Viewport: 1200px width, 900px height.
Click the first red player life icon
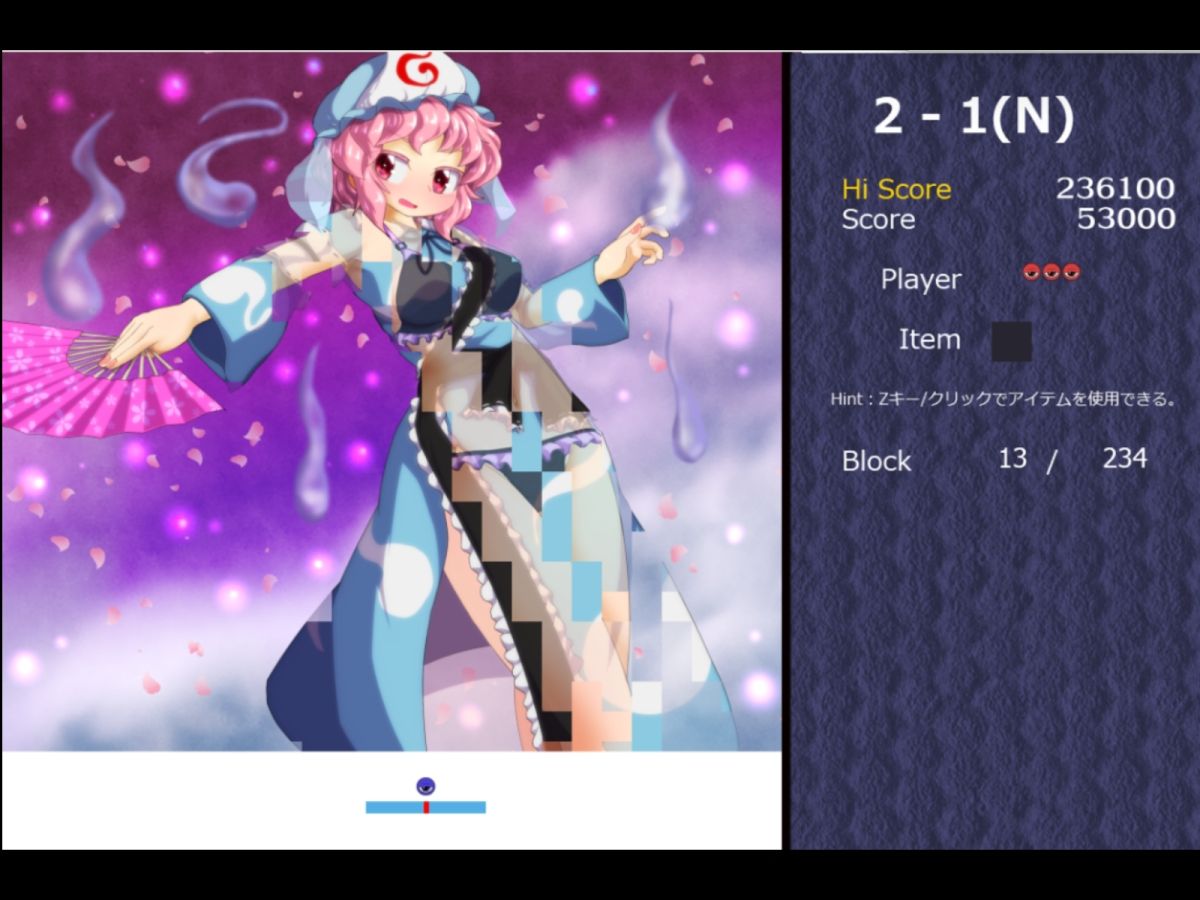(x=1031, y=272)
